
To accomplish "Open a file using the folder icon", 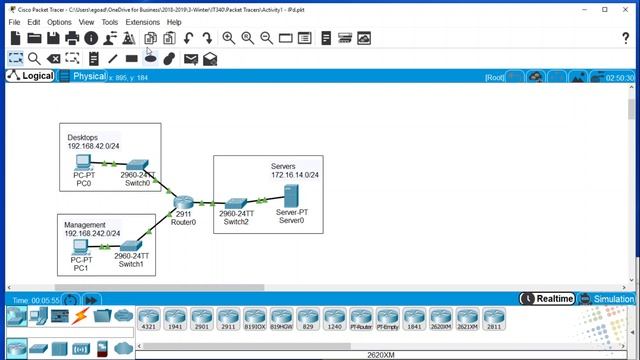I will point(34,38).
